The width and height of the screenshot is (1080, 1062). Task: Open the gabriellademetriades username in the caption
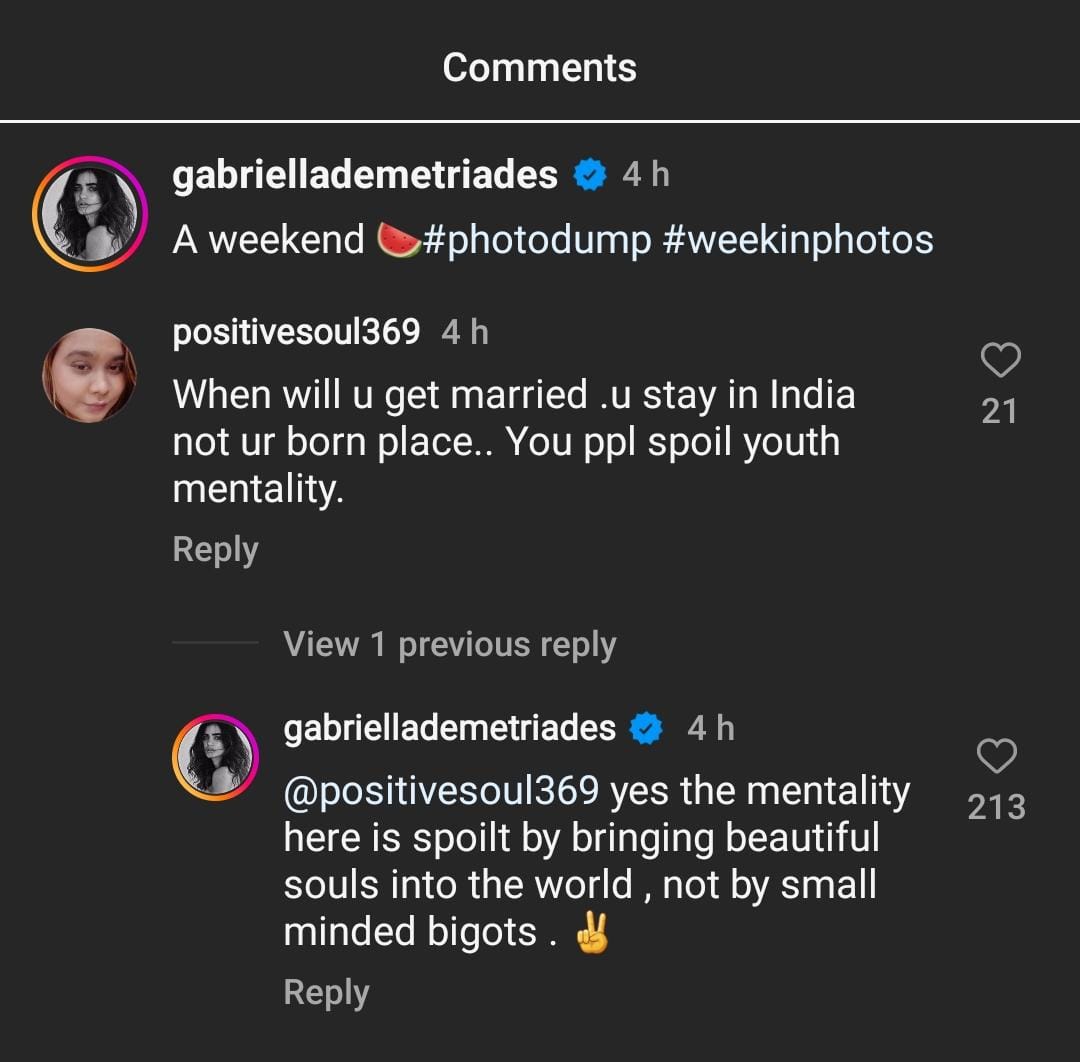(x=365, y=176)
